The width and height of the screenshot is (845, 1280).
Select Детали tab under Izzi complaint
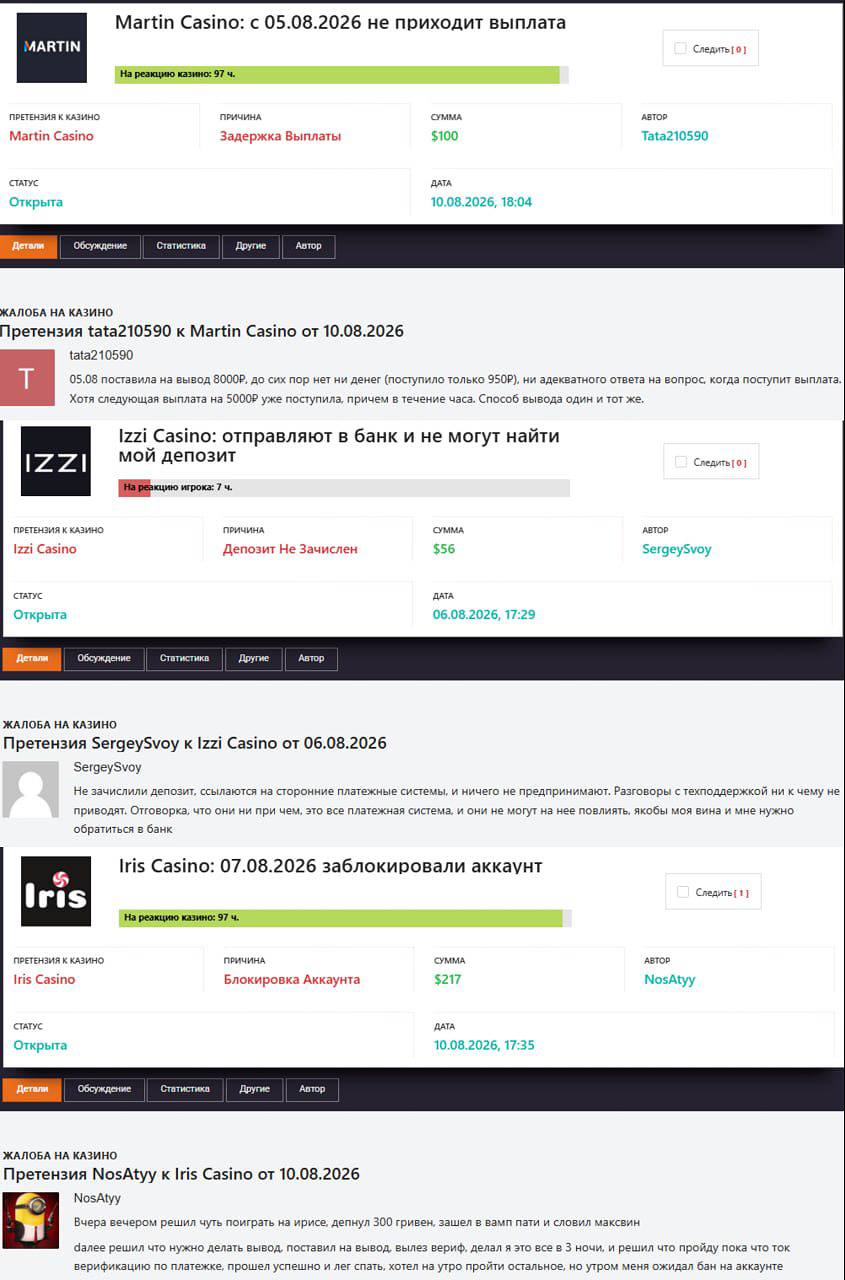pyautogui.click(x=32, y=659)
